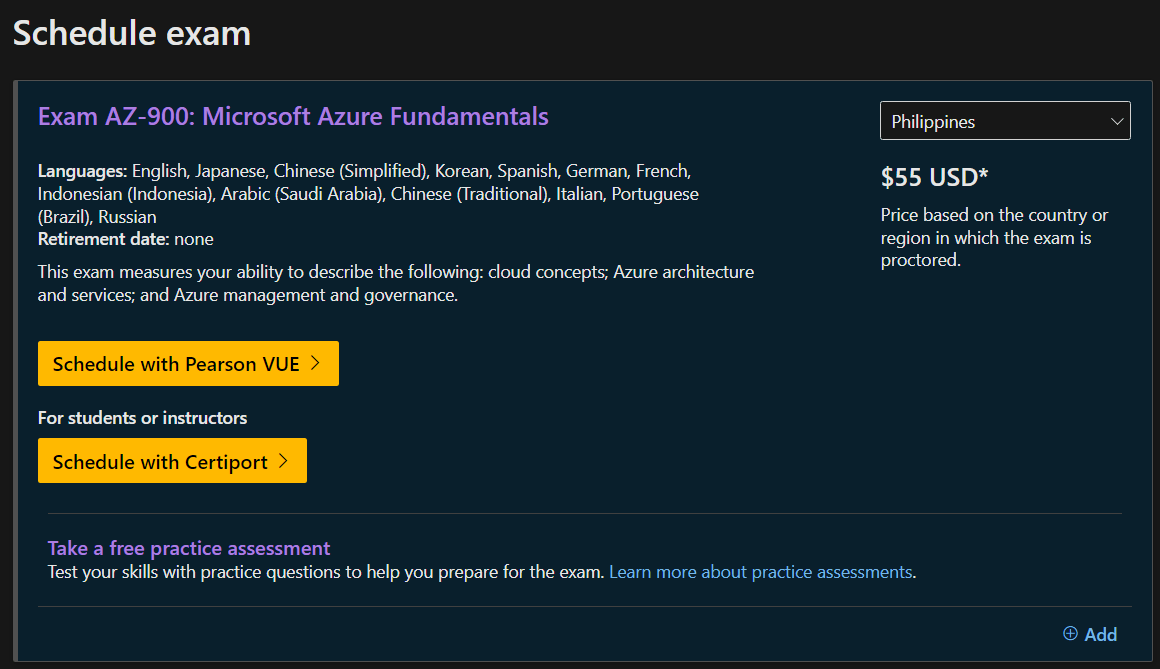1160x669 pixels.
Task: Open the Philippines country dropdown
Action: pos(1005,121)
